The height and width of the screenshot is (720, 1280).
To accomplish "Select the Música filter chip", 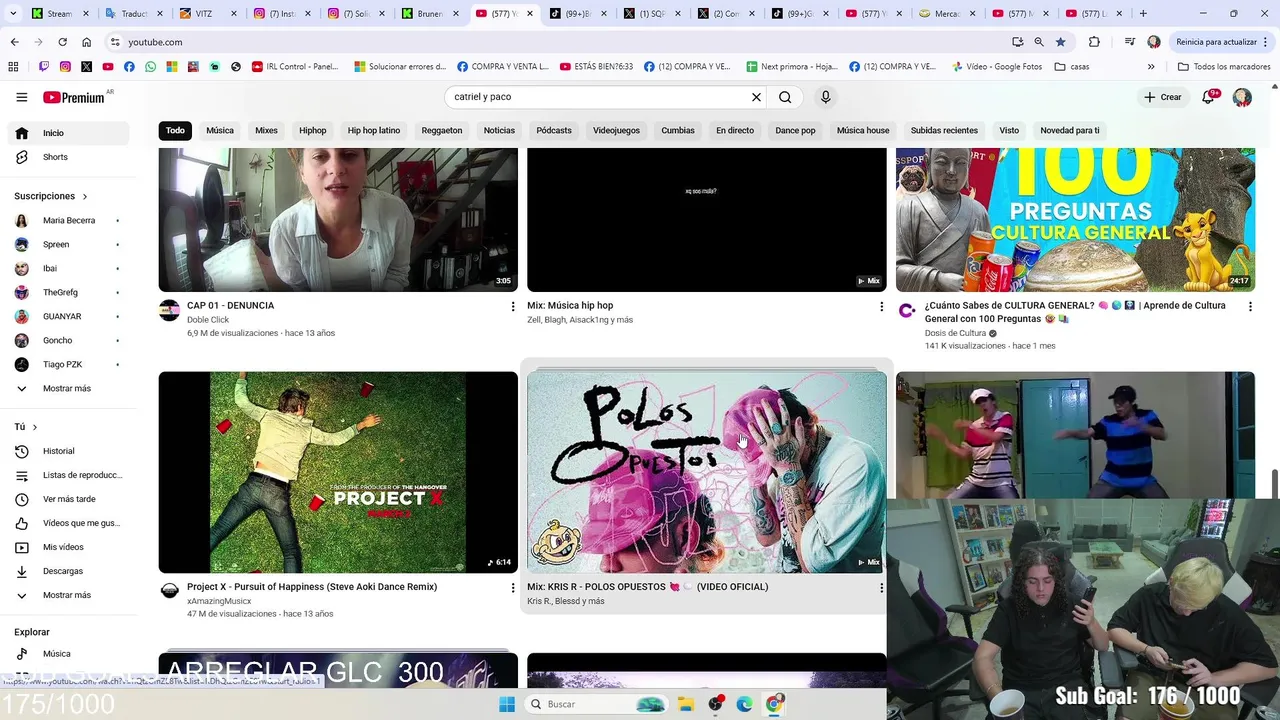I will pyautogui.click(x=220, y=130).
